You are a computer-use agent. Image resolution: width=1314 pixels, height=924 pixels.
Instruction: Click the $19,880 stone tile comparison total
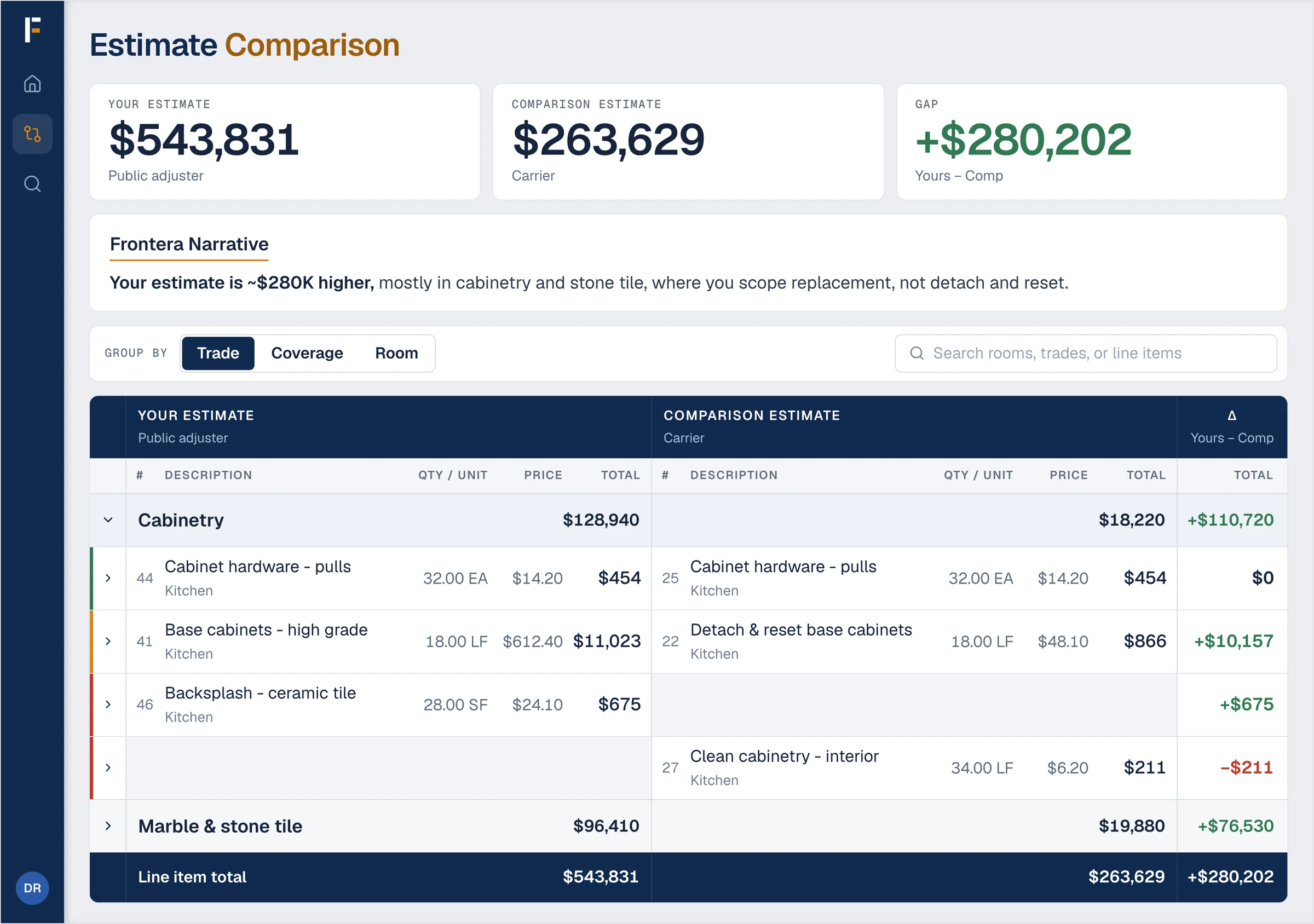click(x=1132, y=826)
